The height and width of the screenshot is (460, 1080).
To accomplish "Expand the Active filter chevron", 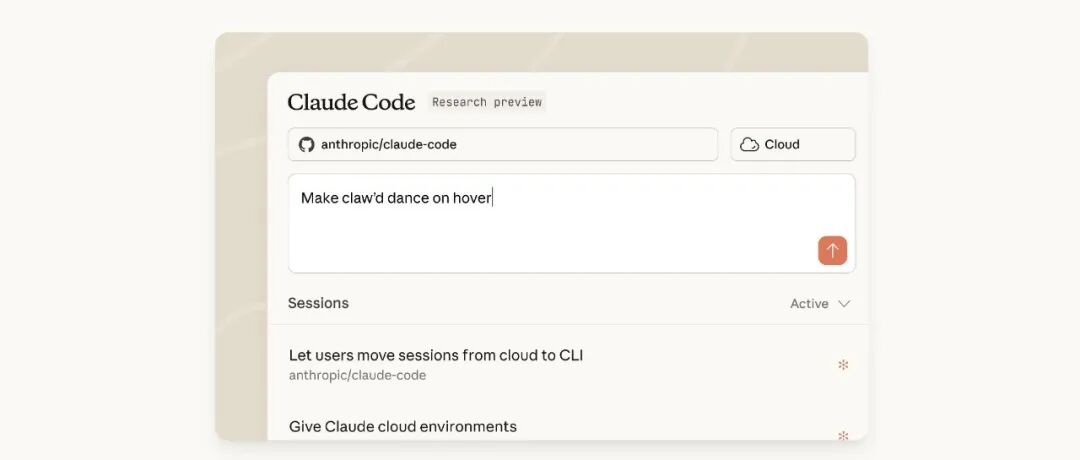I will [844, 304].
